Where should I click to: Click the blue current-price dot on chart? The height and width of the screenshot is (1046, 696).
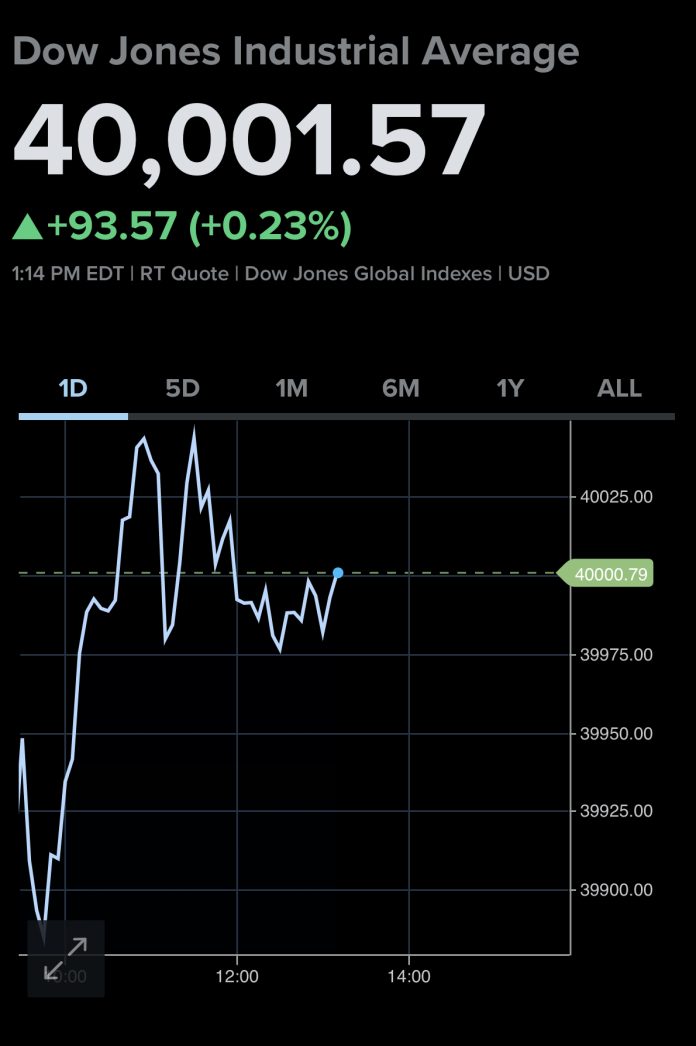click(338, 573)
